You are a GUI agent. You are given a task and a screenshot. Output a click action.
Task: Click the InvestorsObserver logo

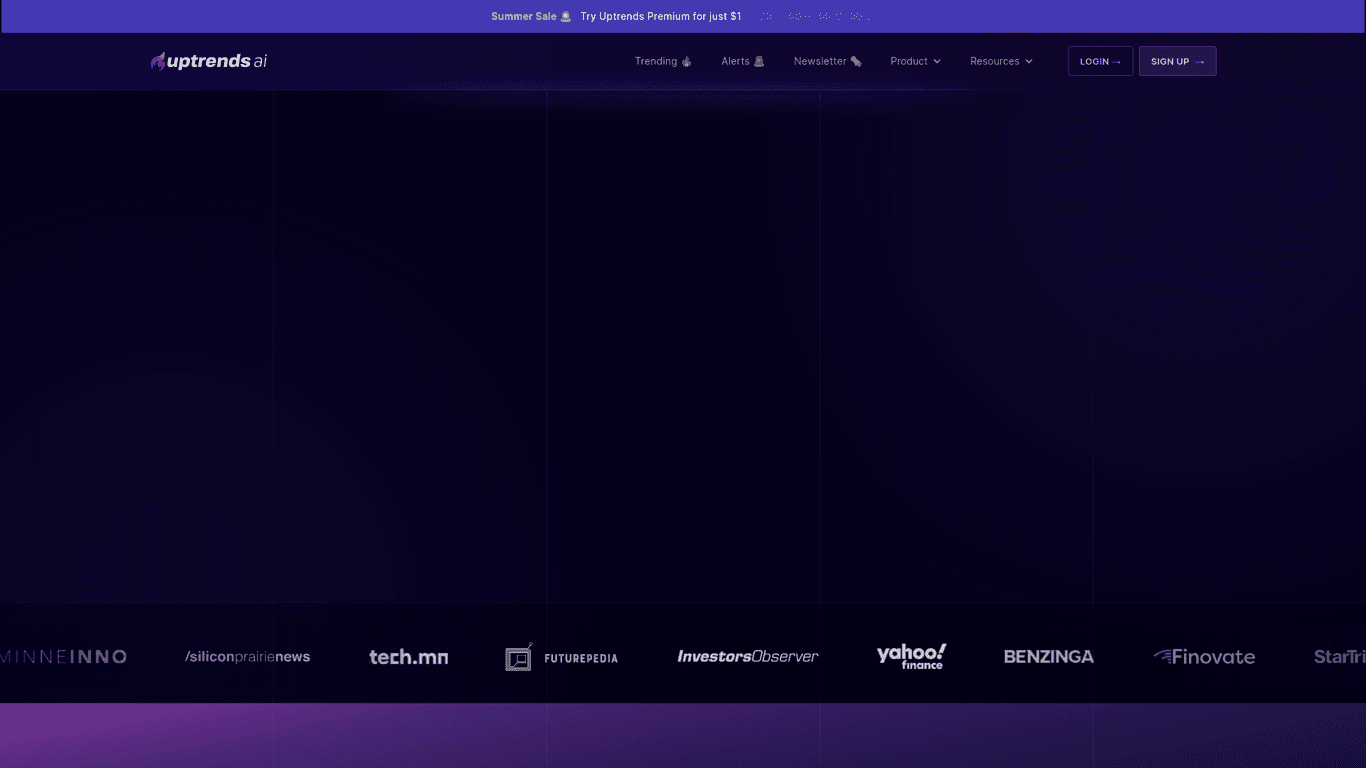coord(747,657)
